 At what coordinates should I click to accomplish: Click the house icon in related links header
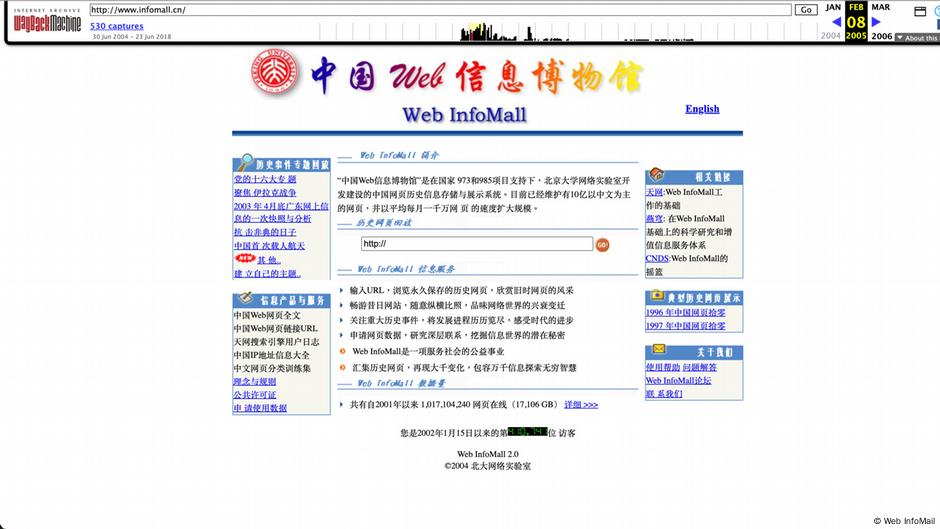point(656,176)
